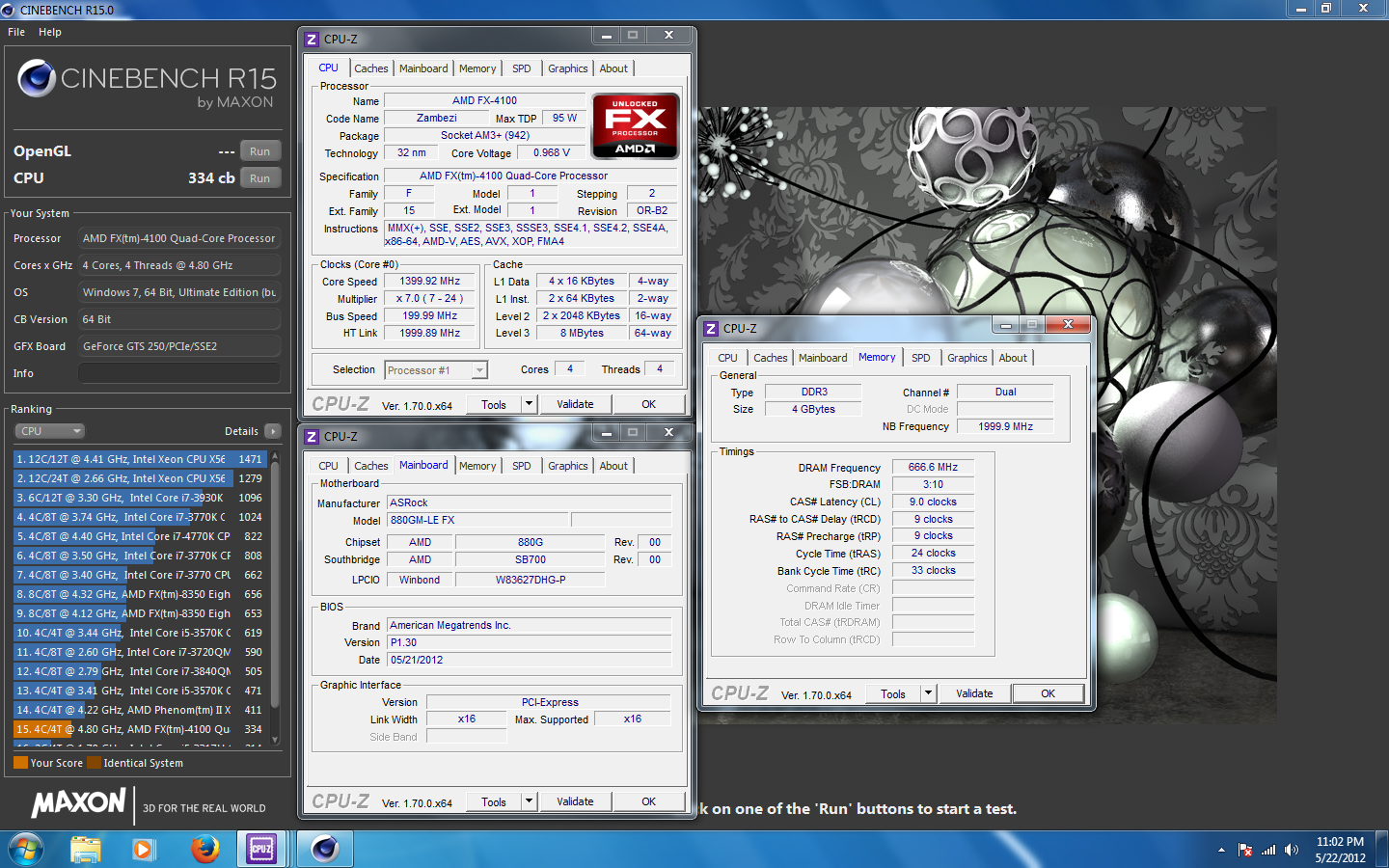Click Validate in the Mainboard CPU-Z window
1389x868 pixels.
coord(575,801)
